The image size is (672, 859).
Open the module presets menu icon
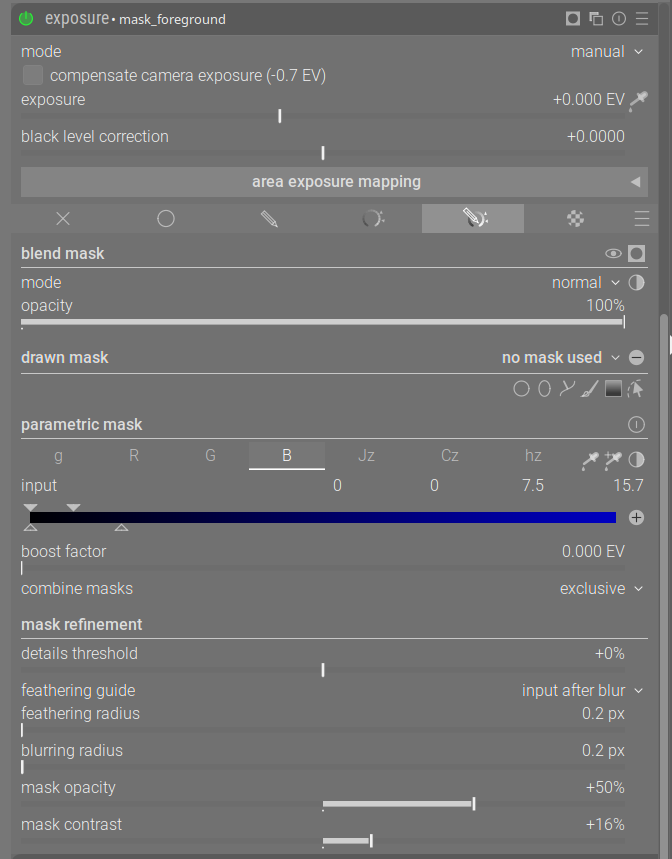(642, 19)
